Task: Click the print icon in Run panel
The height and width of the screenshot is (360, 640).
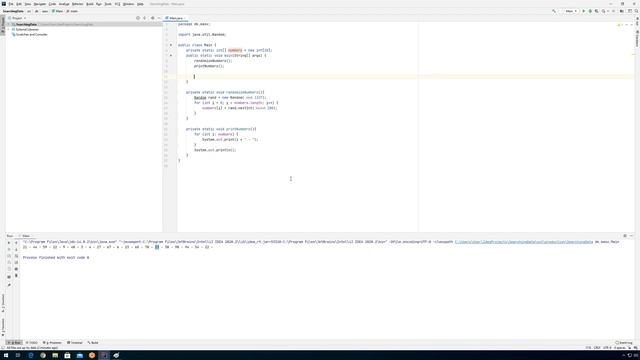Action: click(16, 269)
